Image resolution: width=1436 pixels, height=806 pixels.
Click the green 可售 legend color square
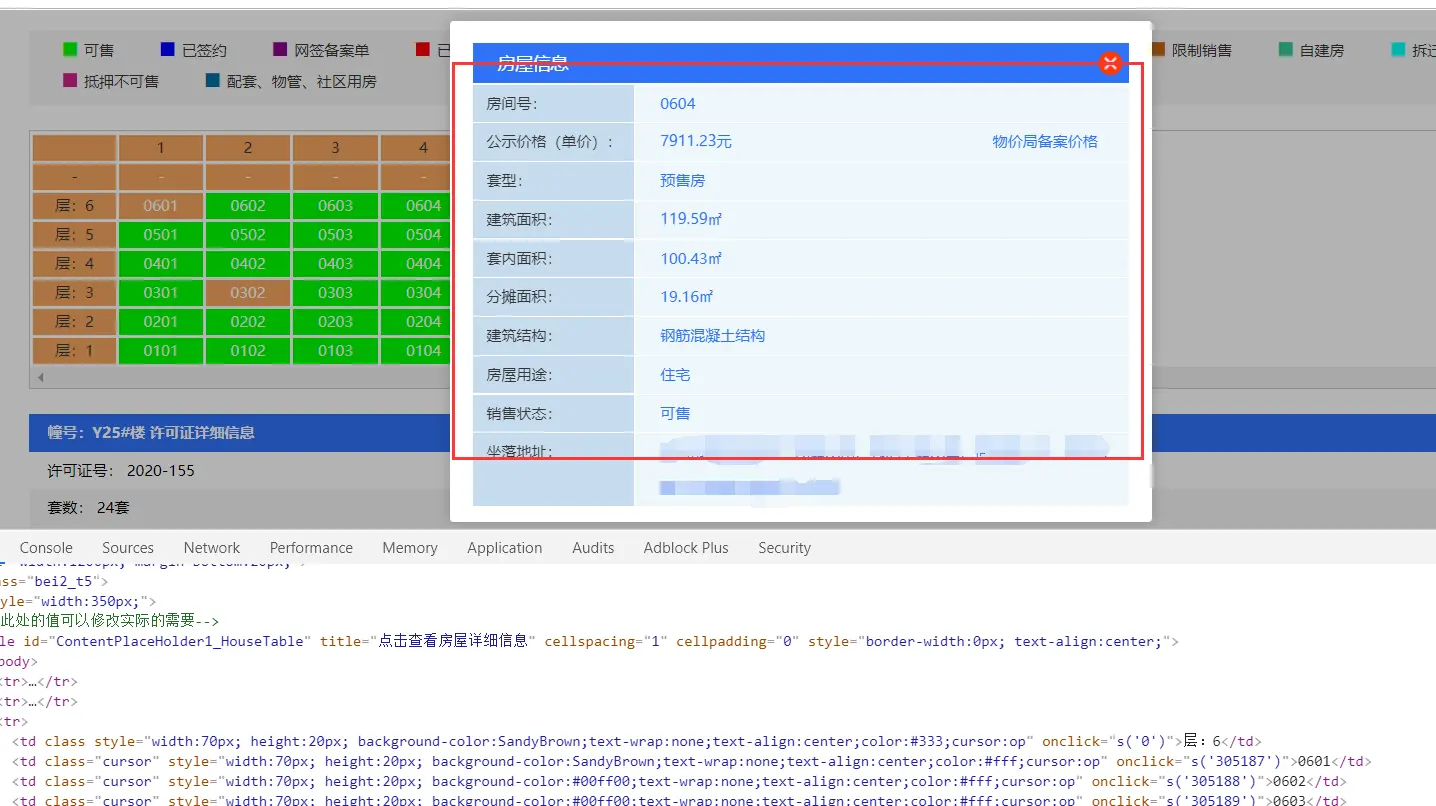pos(70,50)
